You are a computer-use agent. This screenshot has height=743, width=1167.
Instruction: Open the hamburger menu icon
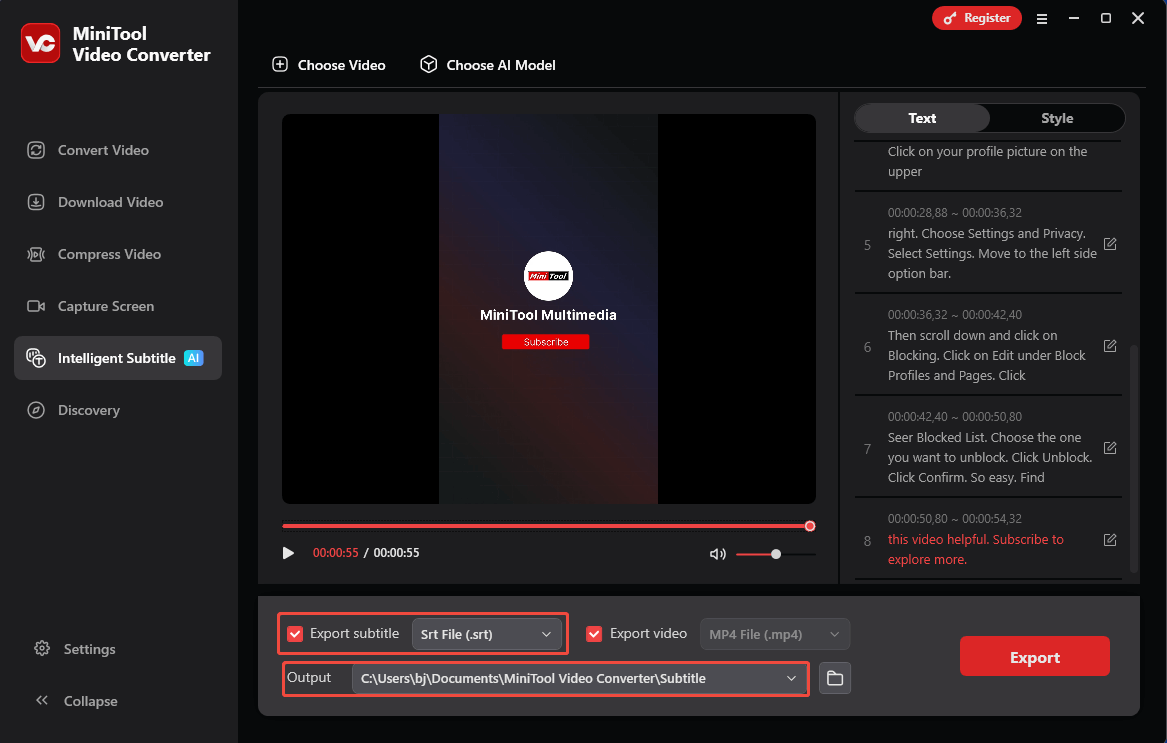1042,19
